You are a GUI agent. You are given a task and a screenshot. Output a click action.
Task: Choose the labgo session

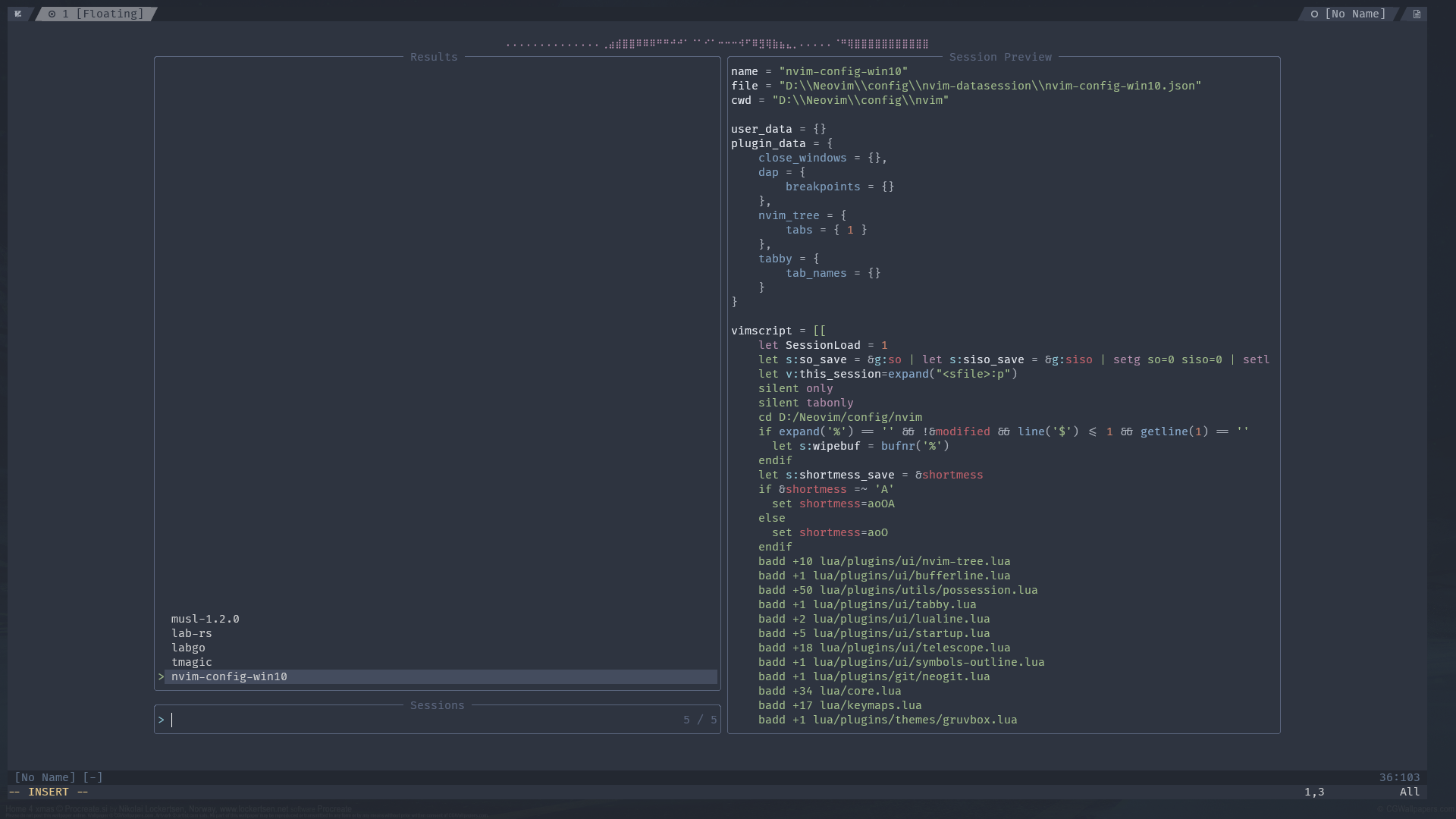point(188,648)
